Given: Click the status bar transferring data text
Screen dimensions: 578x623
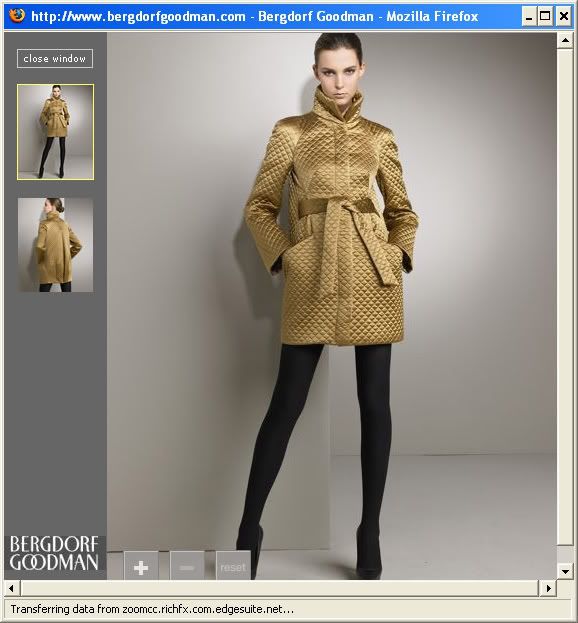Looking at the screenshot, I should [x=152, y=609].
